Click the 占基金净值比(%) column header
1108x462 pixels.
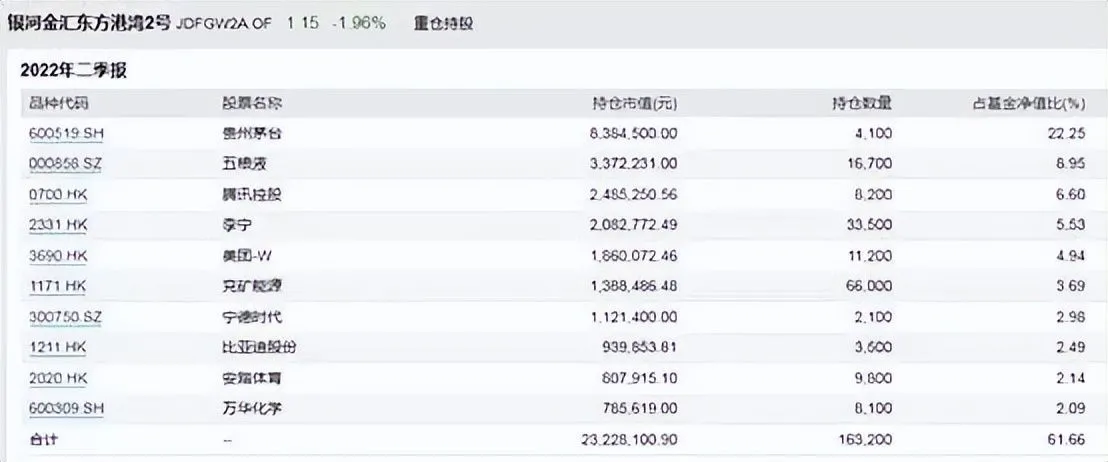pos(1028,104)
